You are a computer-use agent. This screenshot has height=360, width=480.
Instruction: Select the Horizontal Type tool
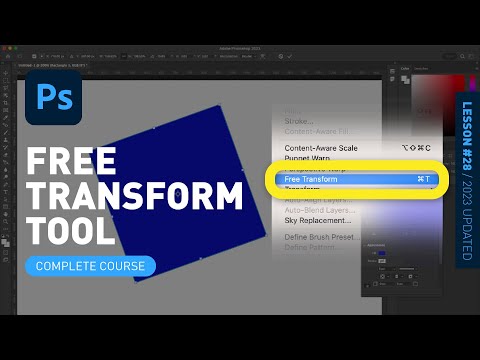(6, 192)
